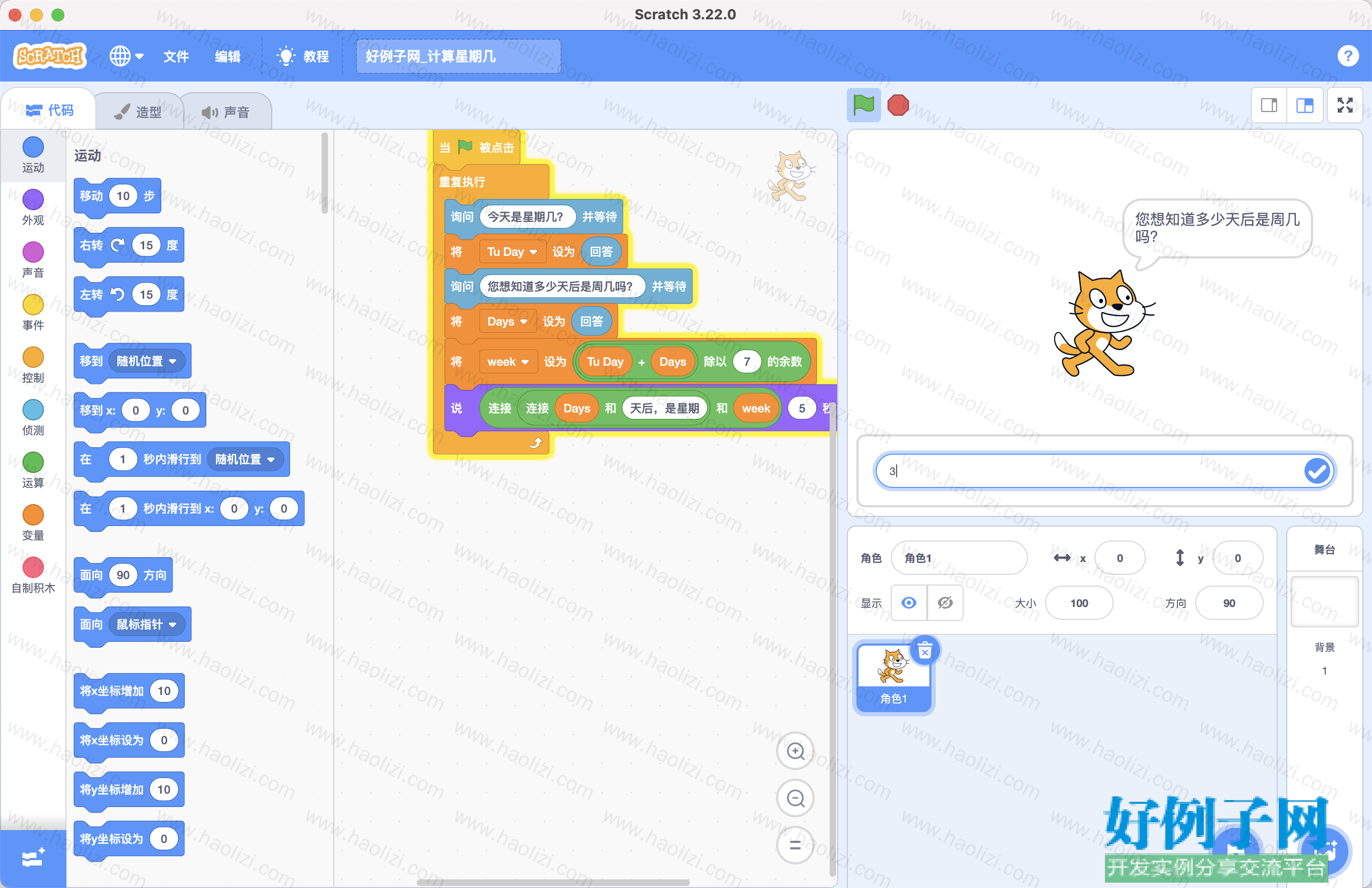Click the Scratch logo

49,56
